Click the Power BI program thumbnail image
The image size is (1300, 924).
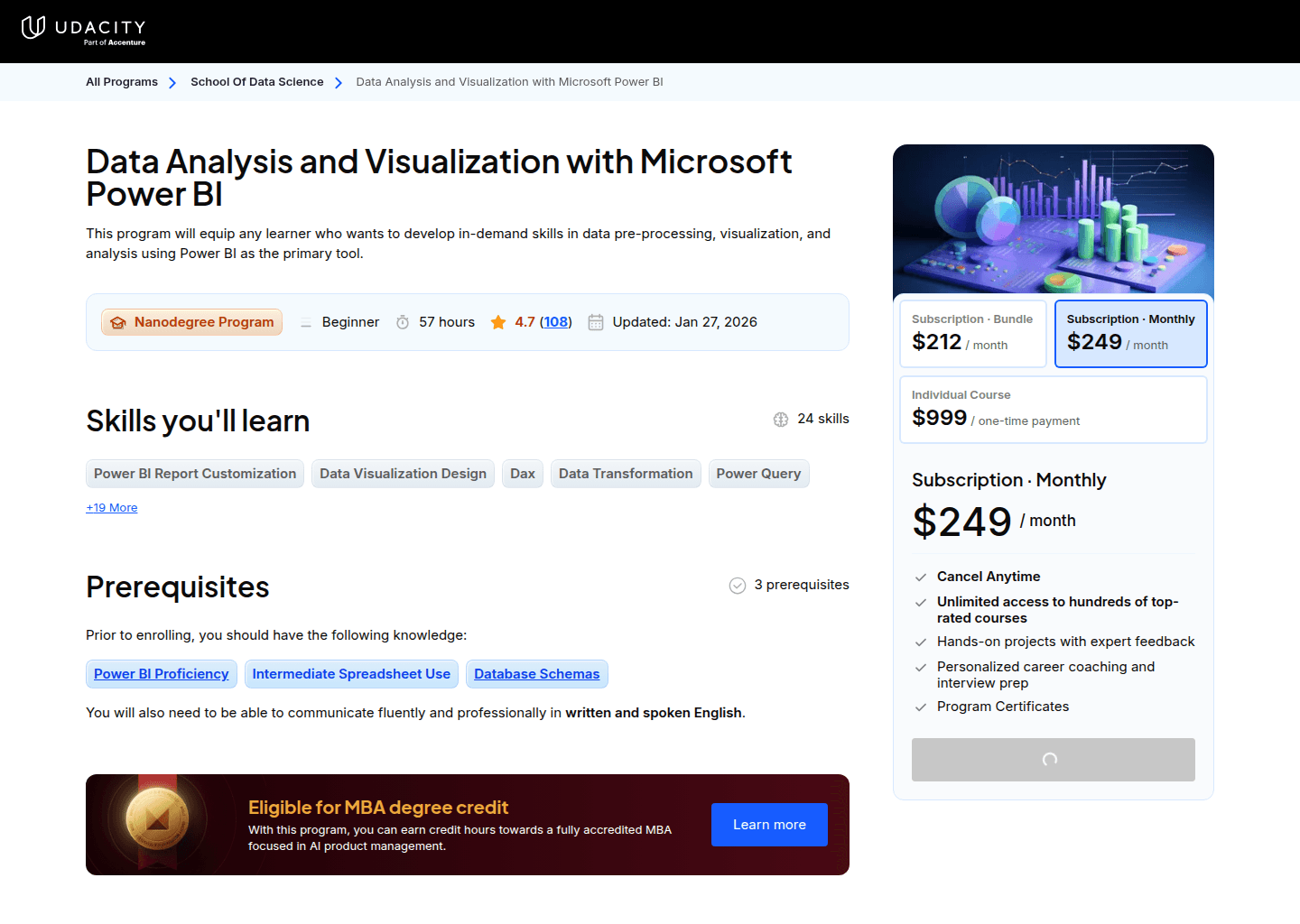point(1053,220)
